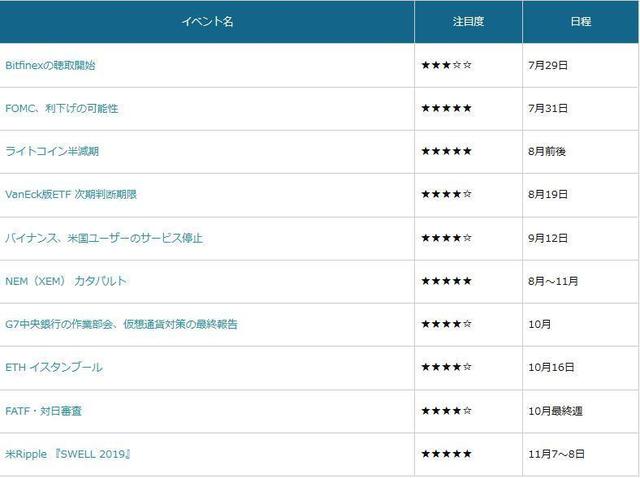Click the star rating in the Bitfinex row
The height and width of the screenshot is (478, 640).
447,65
